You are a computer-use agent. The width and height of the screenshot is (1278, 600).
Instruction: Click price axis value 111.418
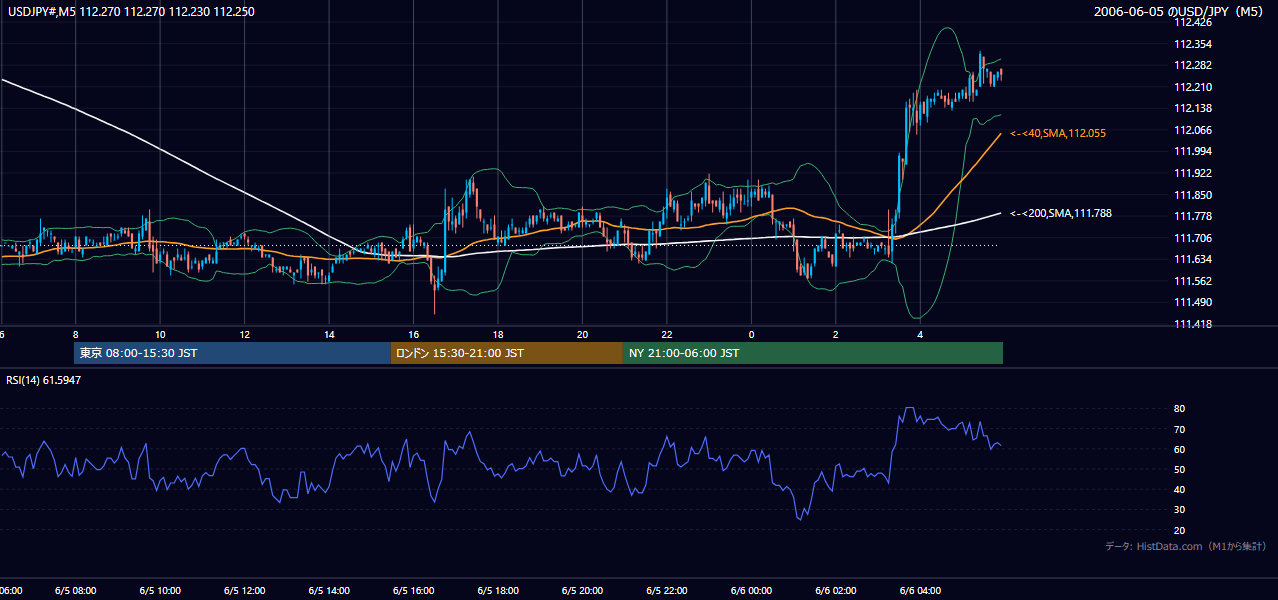[1192, 324]
